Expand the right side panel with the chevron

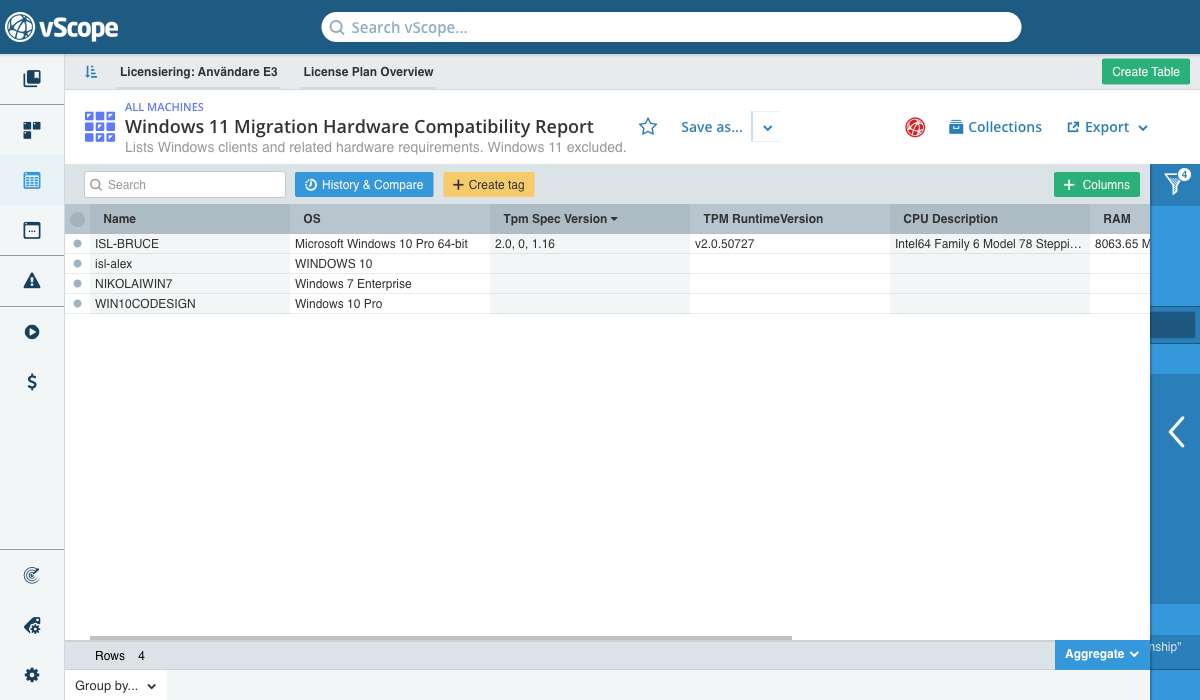[x=1176, y=432]
